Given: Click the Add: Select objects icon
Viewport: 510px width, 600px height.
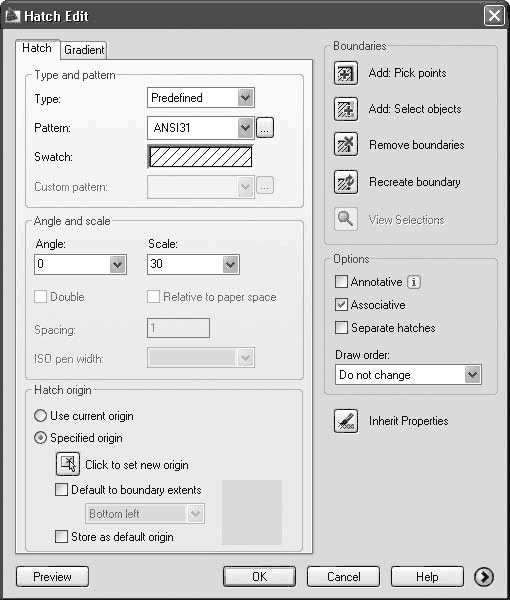Looking at the screenshot, I should [346, 109].
